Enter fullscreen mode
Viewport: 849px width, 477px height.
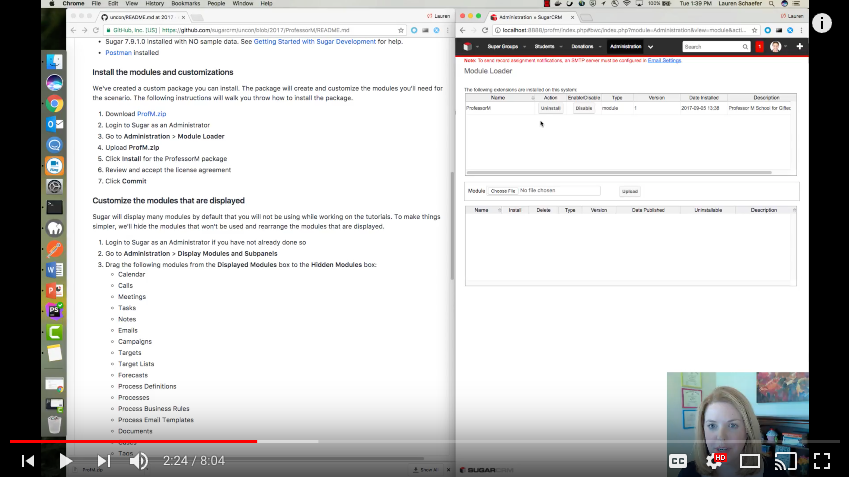(x=822, y=461)
